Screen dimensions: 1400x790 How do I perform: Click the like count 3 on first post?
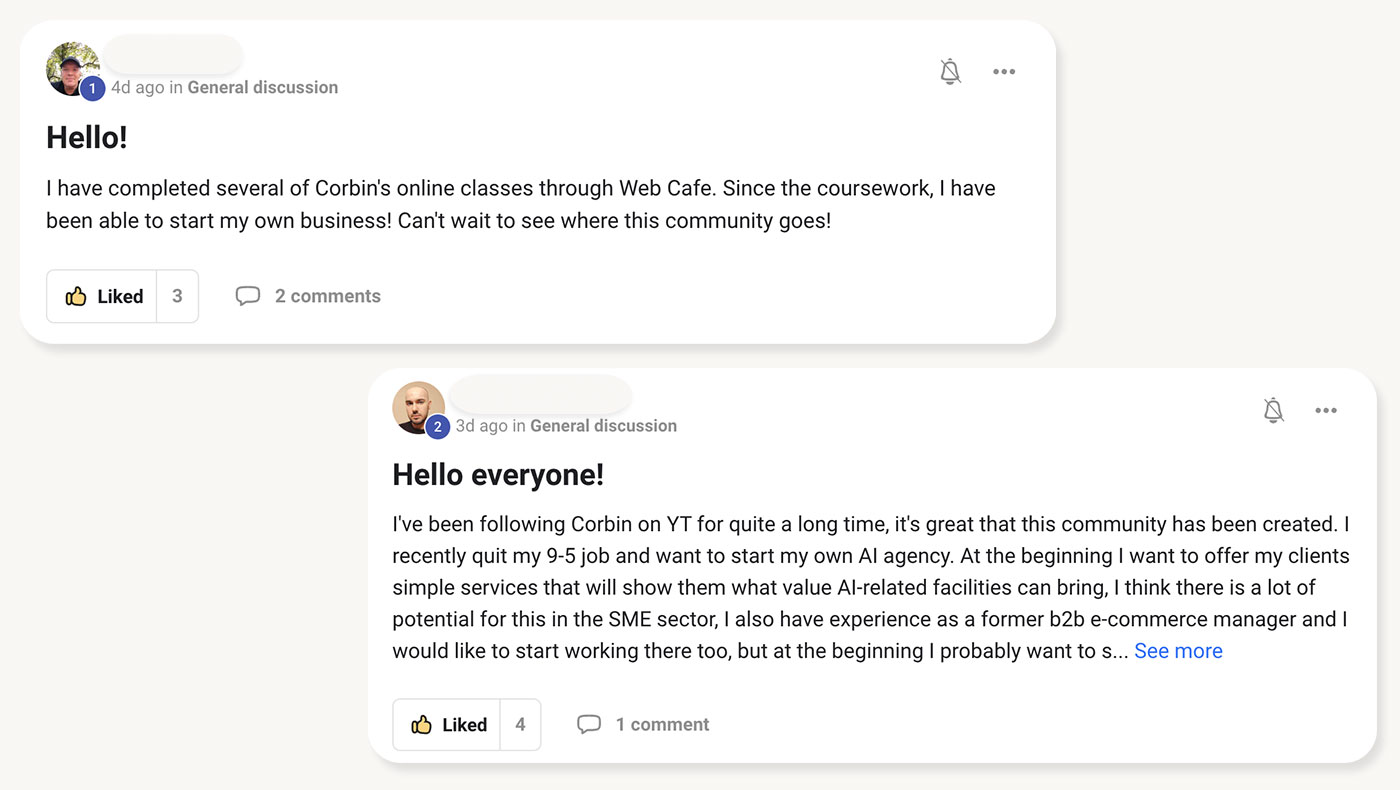tap(176, 295)
